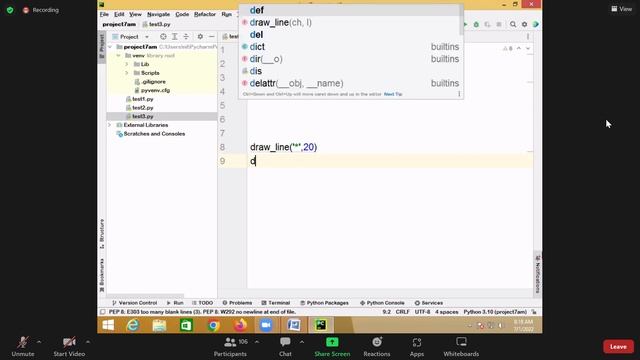This screenshot has height=360, width=640.
Task: Open test2.py in the project tree
Action: point(142,108)
